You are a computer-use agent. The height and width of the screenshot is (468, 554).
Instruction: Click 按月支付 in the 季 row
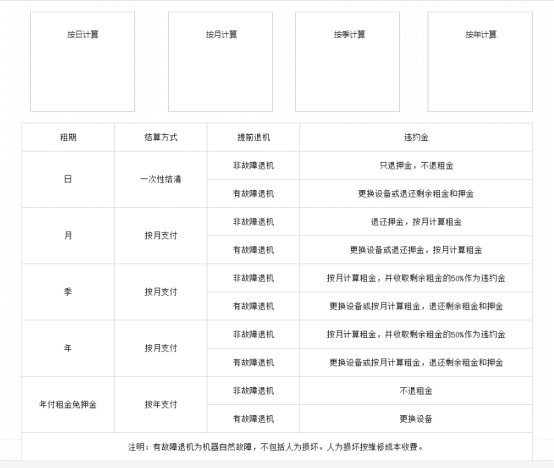click(x=161, y=292)
